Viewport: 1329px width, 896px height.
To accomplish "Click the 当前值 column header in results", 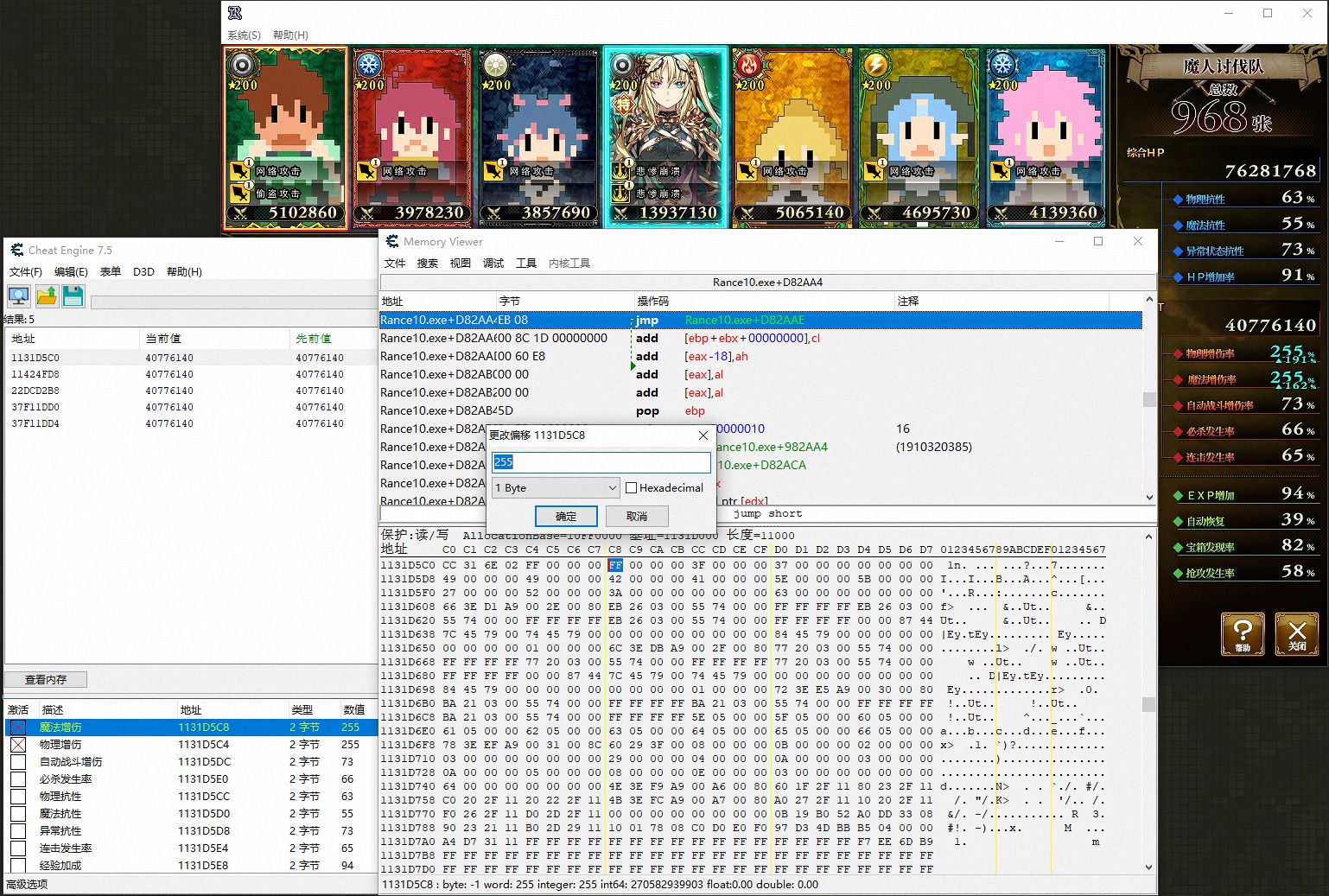I will tap(215, 338).
